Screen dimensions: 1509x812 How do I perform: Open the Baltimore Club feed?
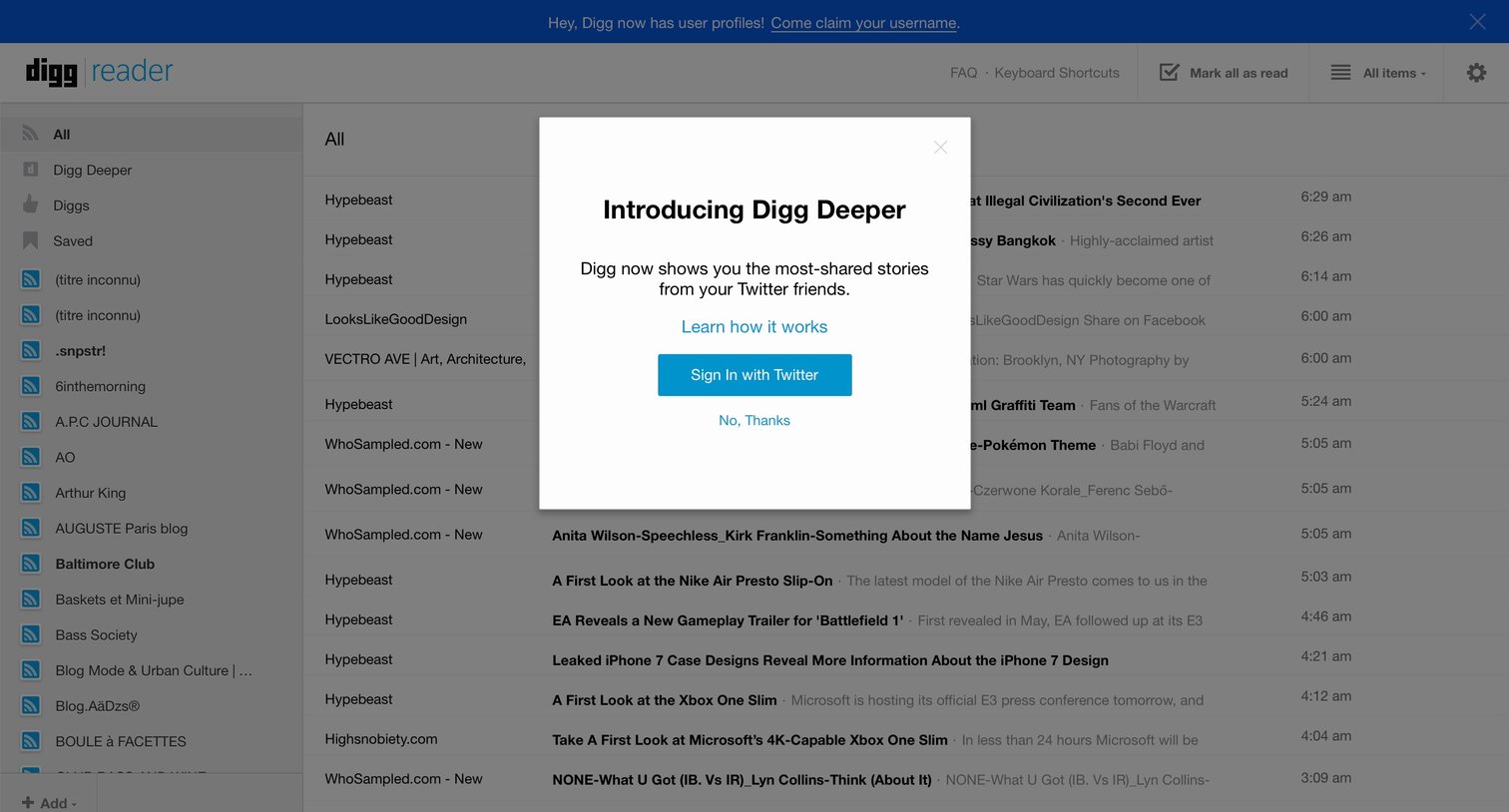pyautogui.click(x=105, y=564)
